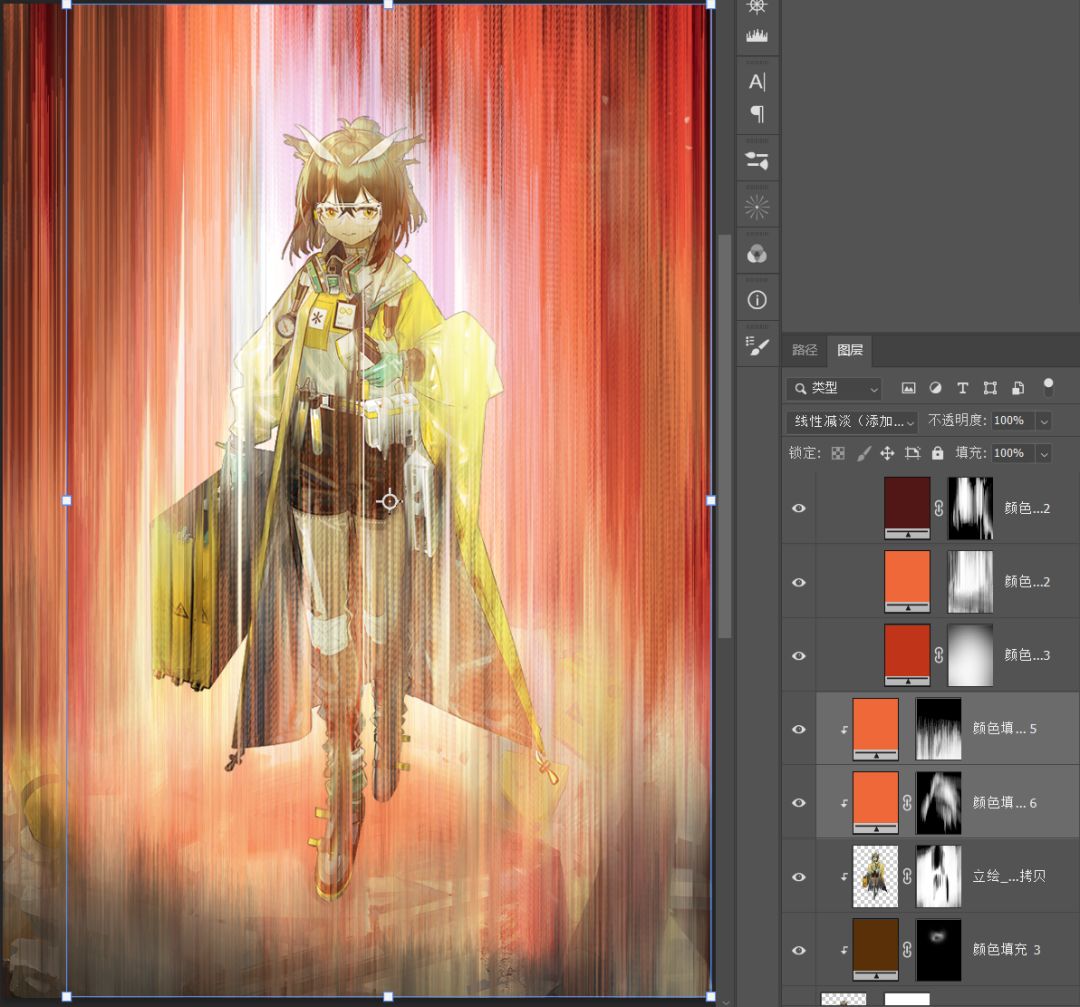Screen dimensions: 1080x1007
Task: Filter layers by type (T) icon
Action: click(x=962, y=388)
